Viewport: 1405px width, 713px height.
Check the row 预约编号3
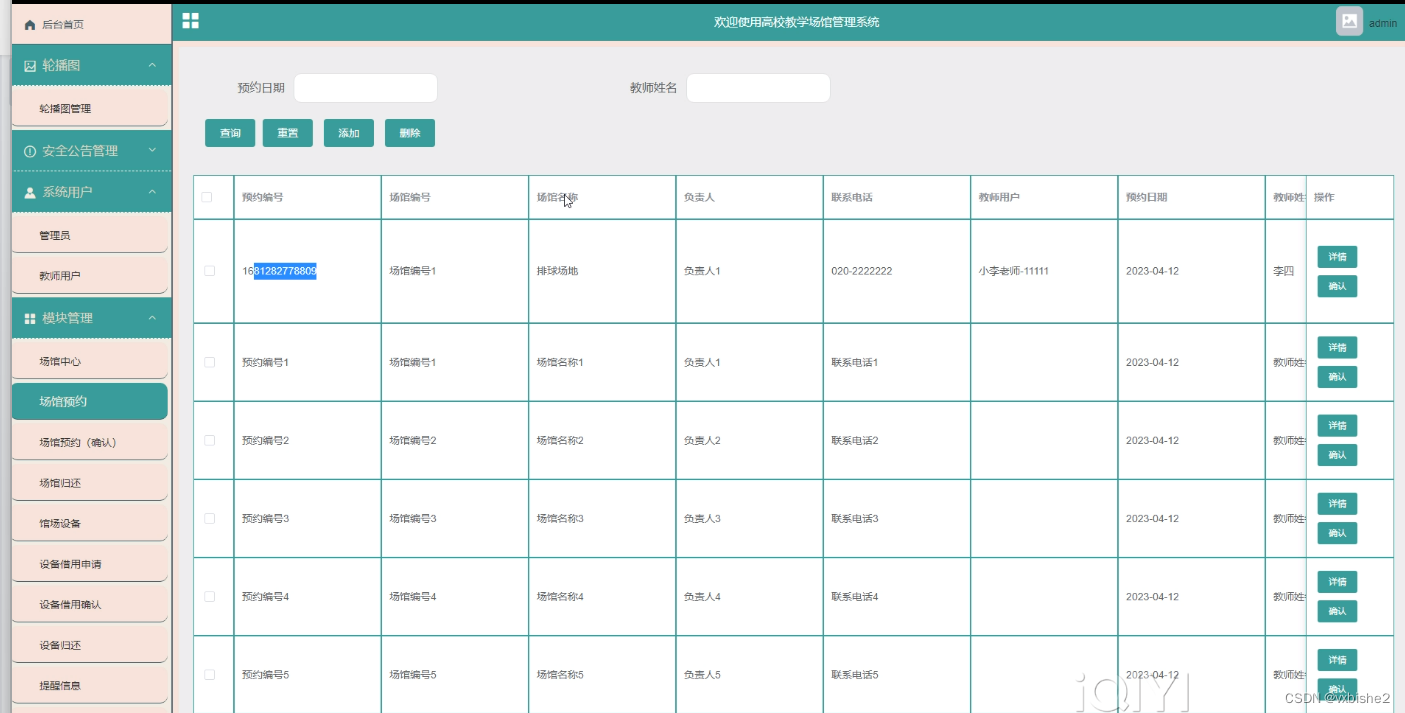point(209,518)
